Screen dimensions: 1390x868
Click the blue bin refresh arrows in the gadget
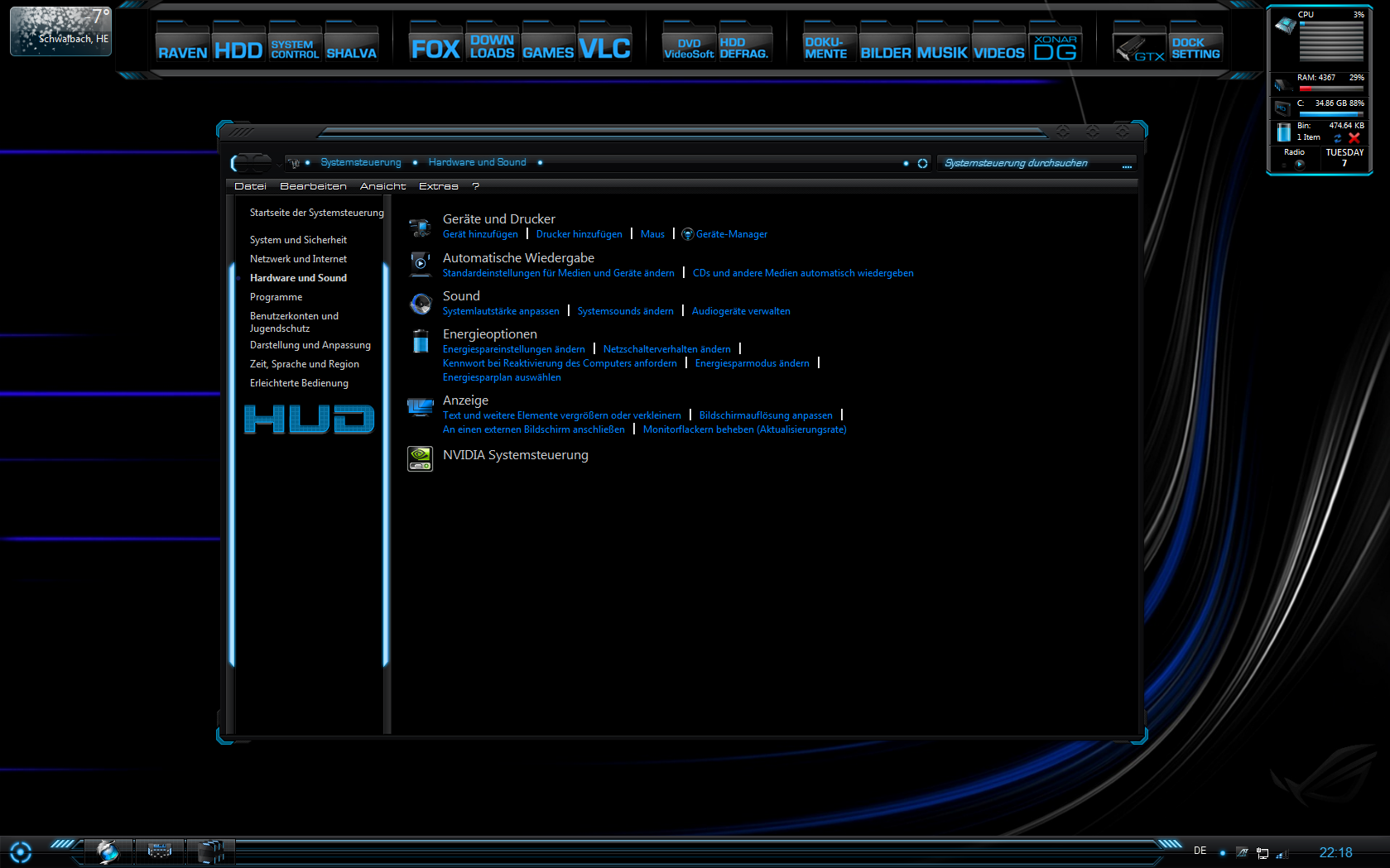pos(1337,138)
